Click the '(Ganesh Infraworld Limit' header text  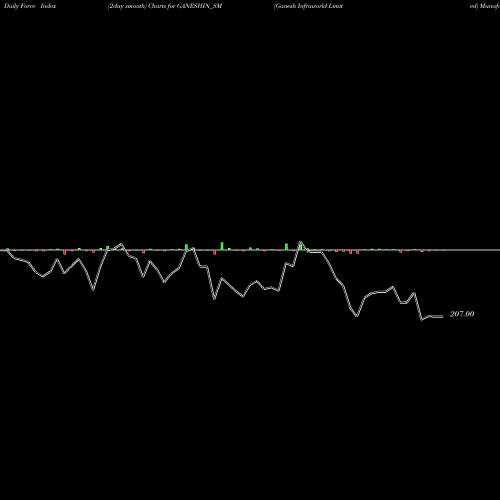(x=308, y=6)
